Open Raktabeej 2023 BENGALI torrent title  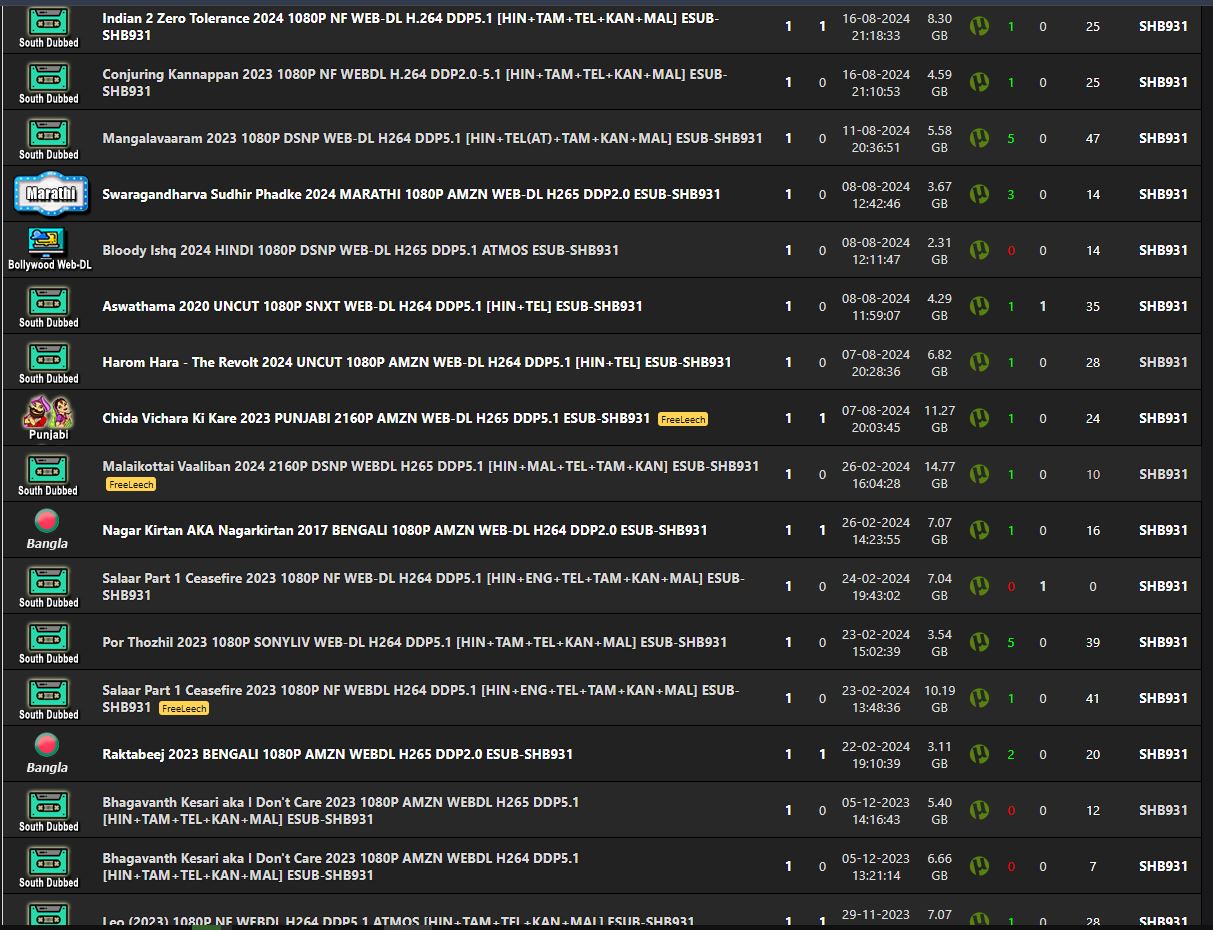tap(337, 754)
